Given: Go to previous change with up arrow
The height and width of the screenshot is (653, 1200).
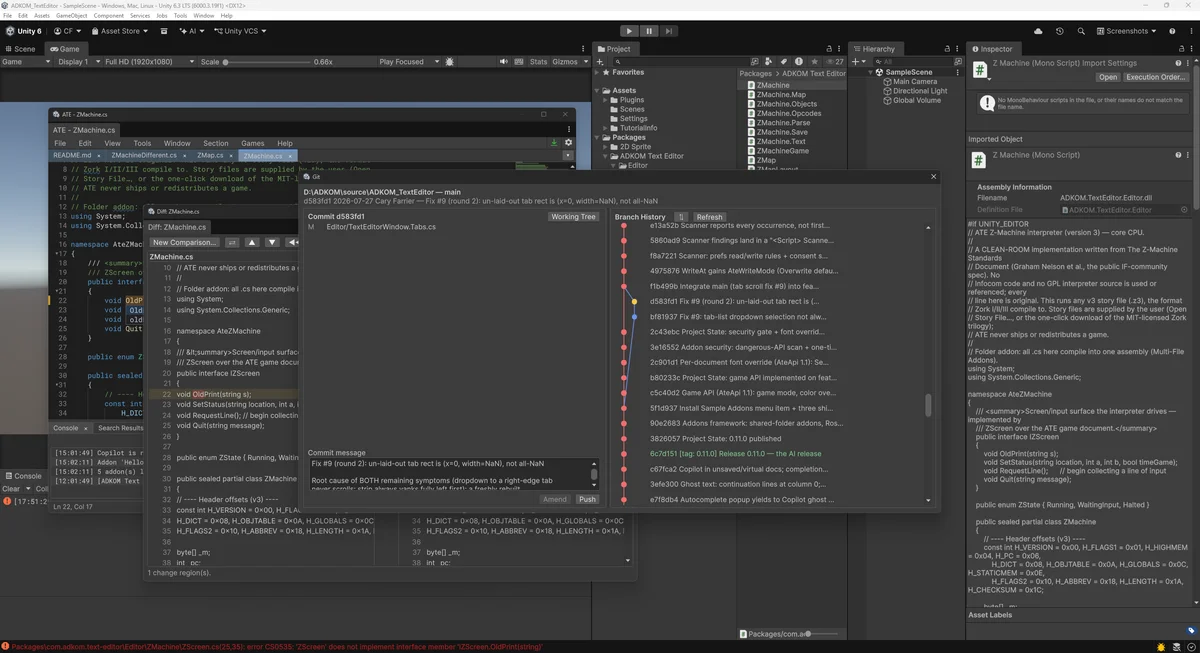Looking at the screenshot, I should point(252,242).
